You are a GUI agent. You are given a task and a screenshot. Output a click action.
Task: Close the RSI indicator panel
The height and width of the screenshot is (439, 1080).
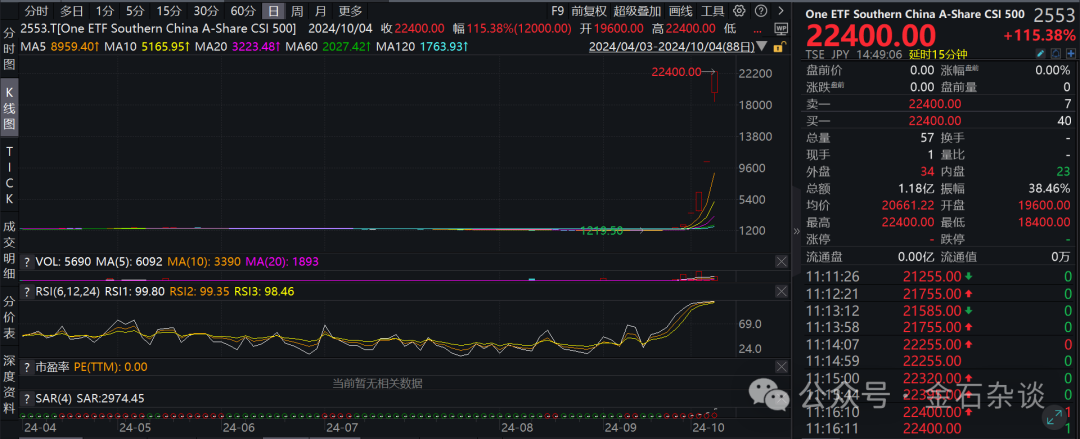click(x=780, y=291)
